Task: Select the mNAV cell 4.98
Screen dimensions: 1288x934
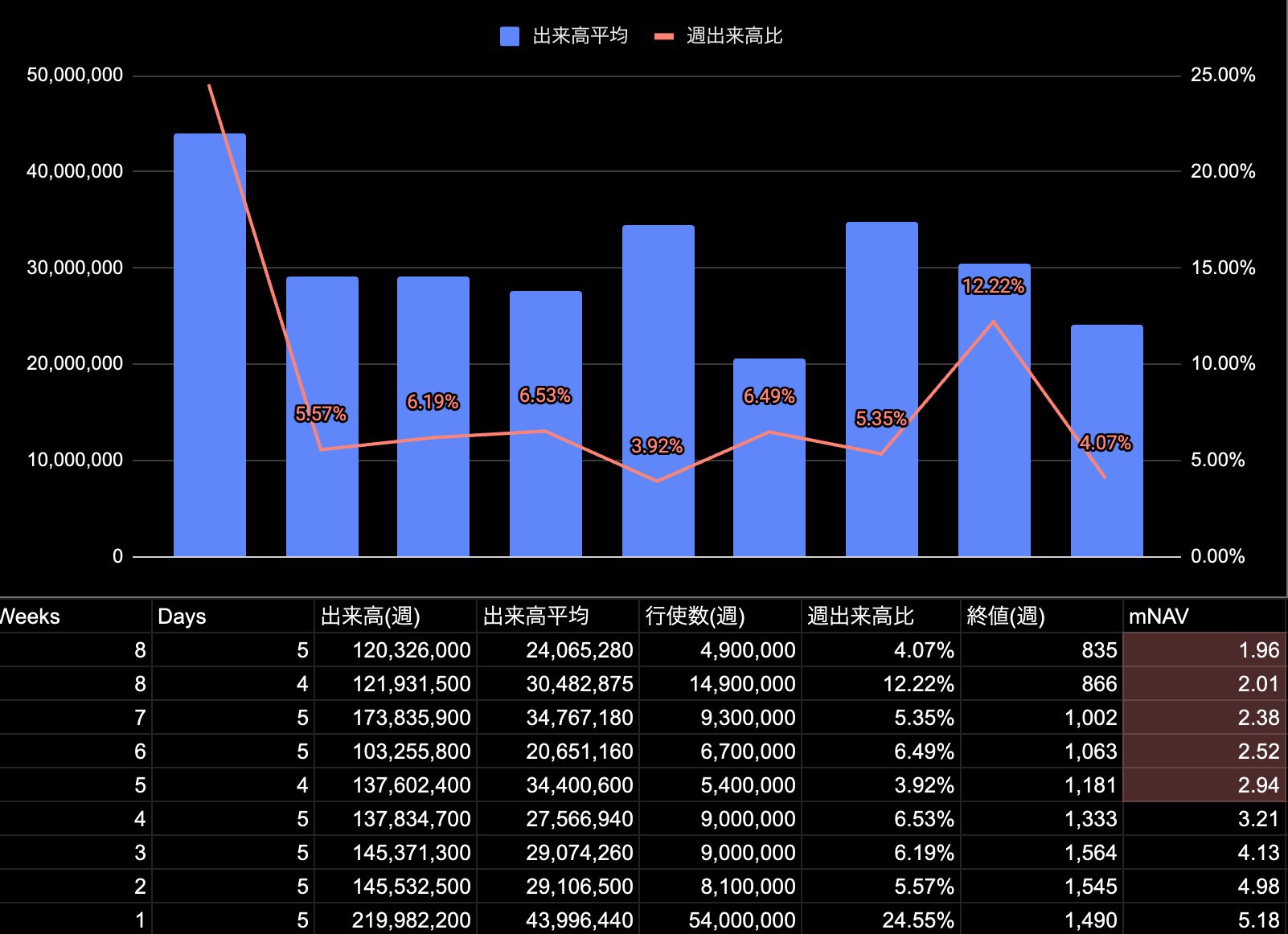Action: (1204, 887)
